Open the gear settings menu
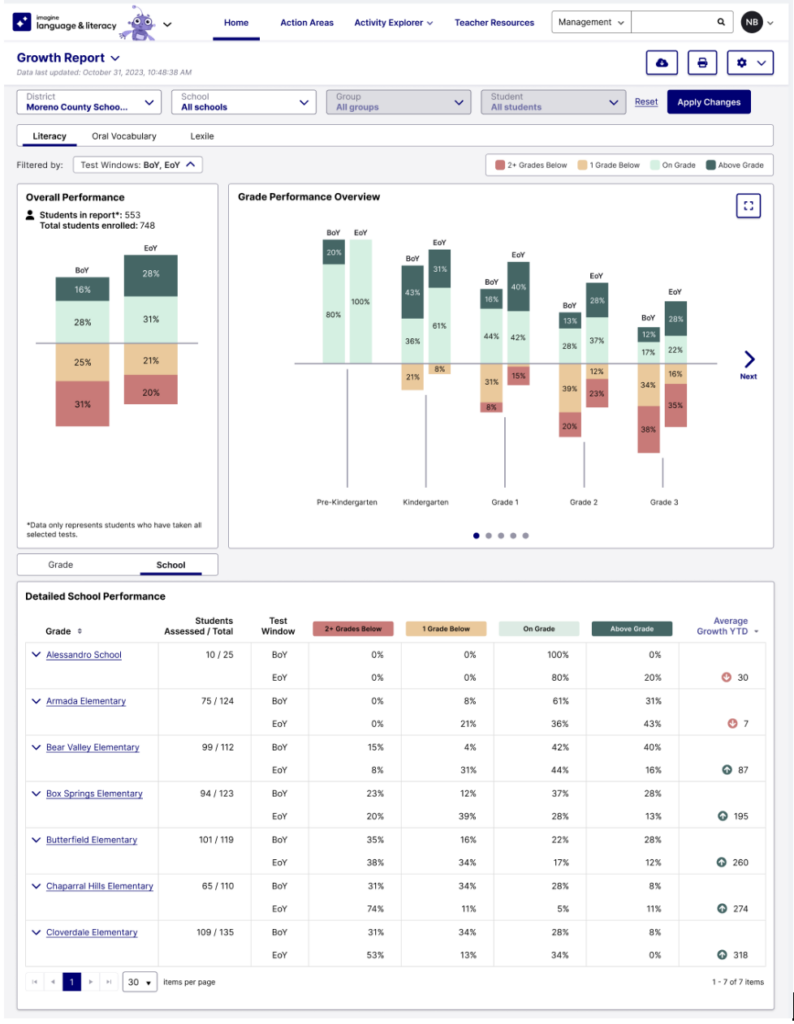 [x=750, y=63]
